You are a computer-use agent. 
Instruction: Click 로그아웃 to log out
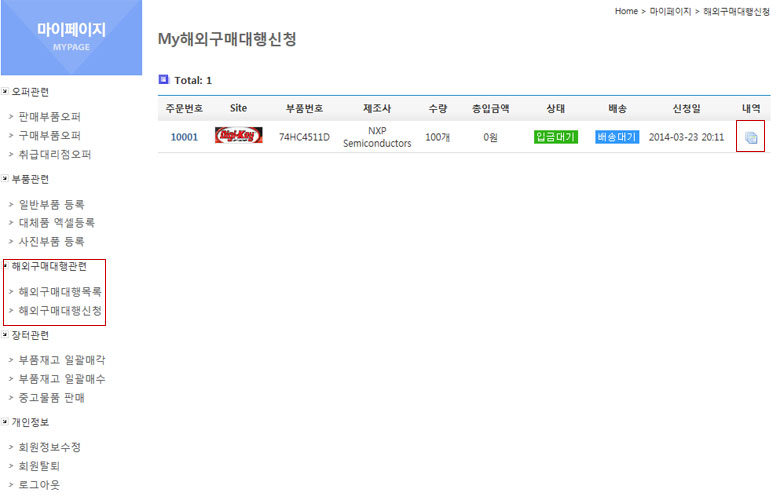pos(39,485)
